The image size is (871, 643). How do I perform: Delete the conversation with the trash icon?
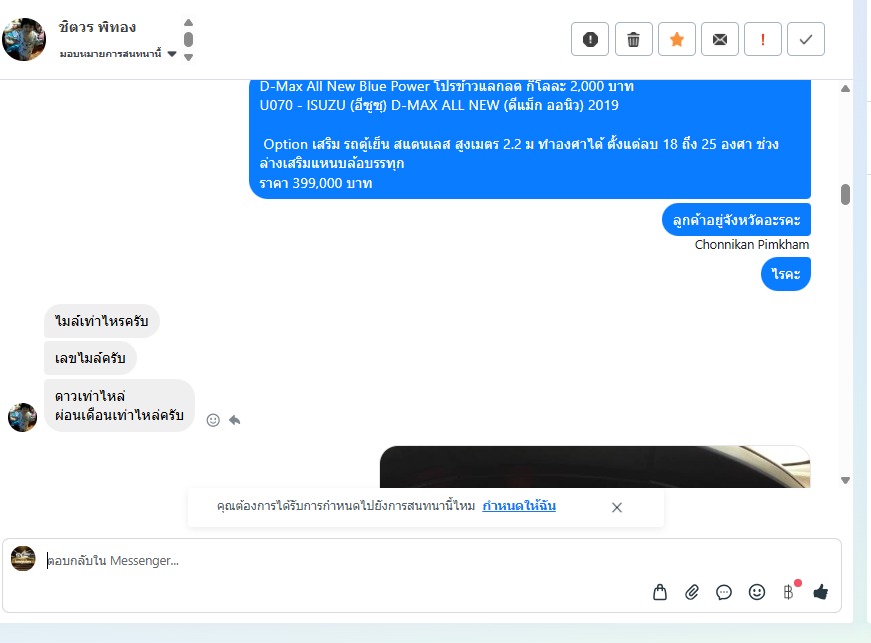click(633, 39)
